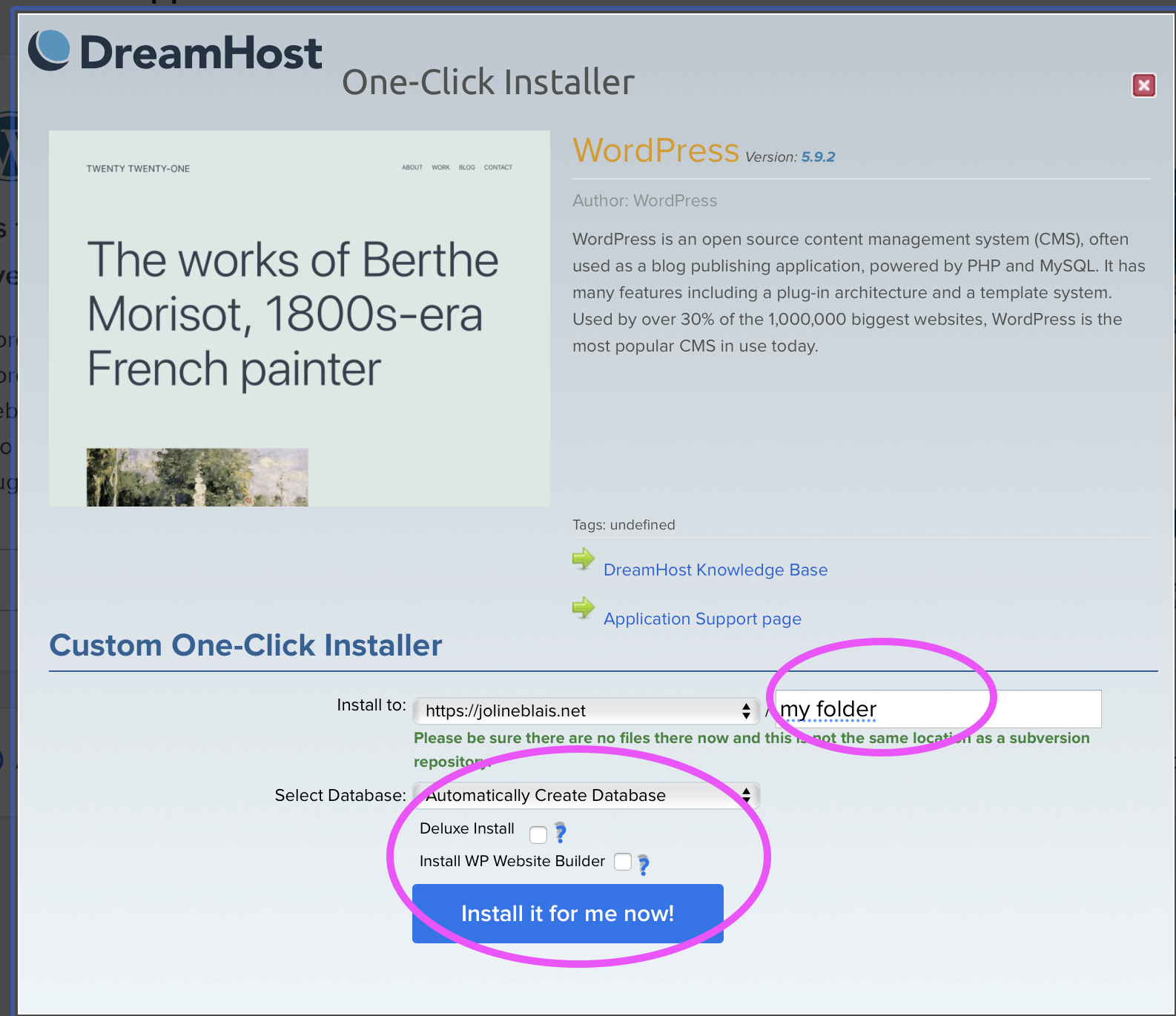Viewport: 1176px width, 1016px height.
Task: Open the DreamHost Knowledge Base link
Action: click(x=715, y=570)
